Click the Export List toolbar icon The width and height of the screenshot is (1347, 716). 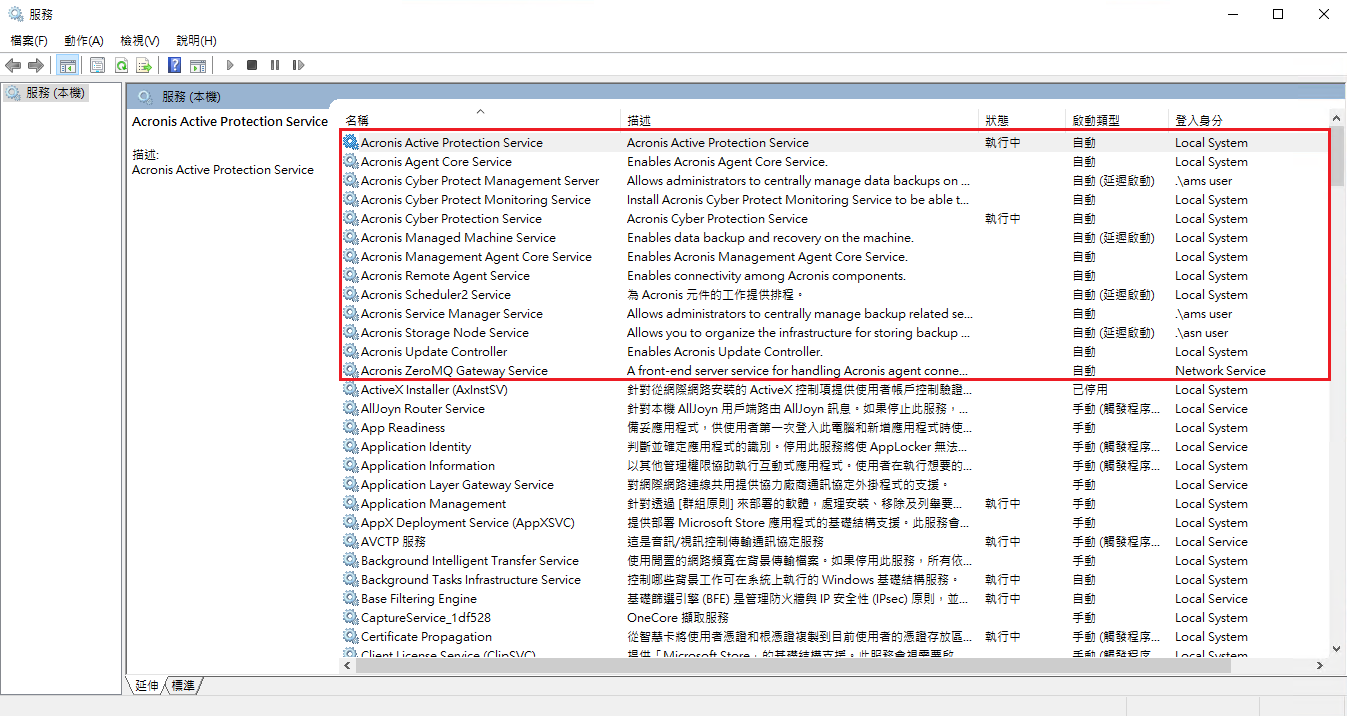144,65
